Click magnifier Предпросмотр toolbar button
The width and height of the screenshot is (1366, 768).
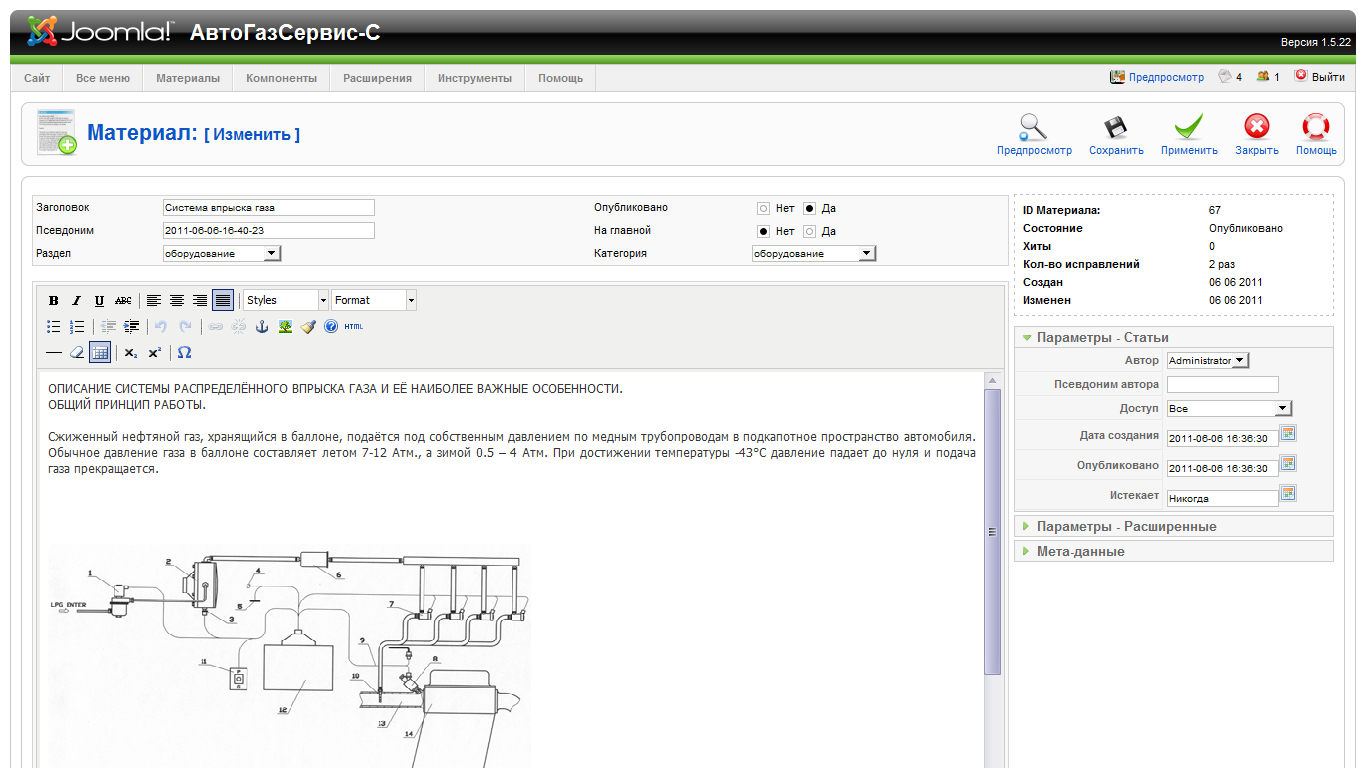[1034, 135]
